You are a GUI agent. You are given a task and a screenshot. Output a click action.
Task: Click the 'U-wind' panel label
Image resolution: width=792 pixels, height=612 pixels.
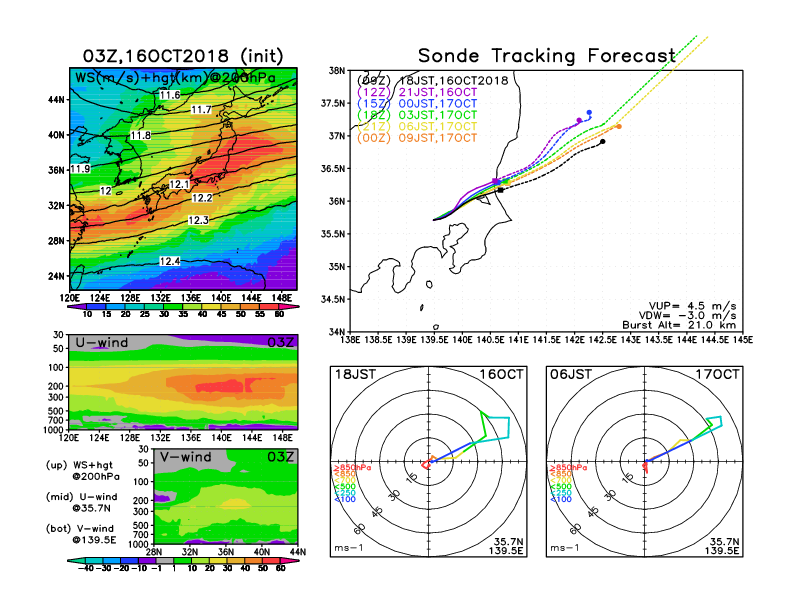click(102, 343)
